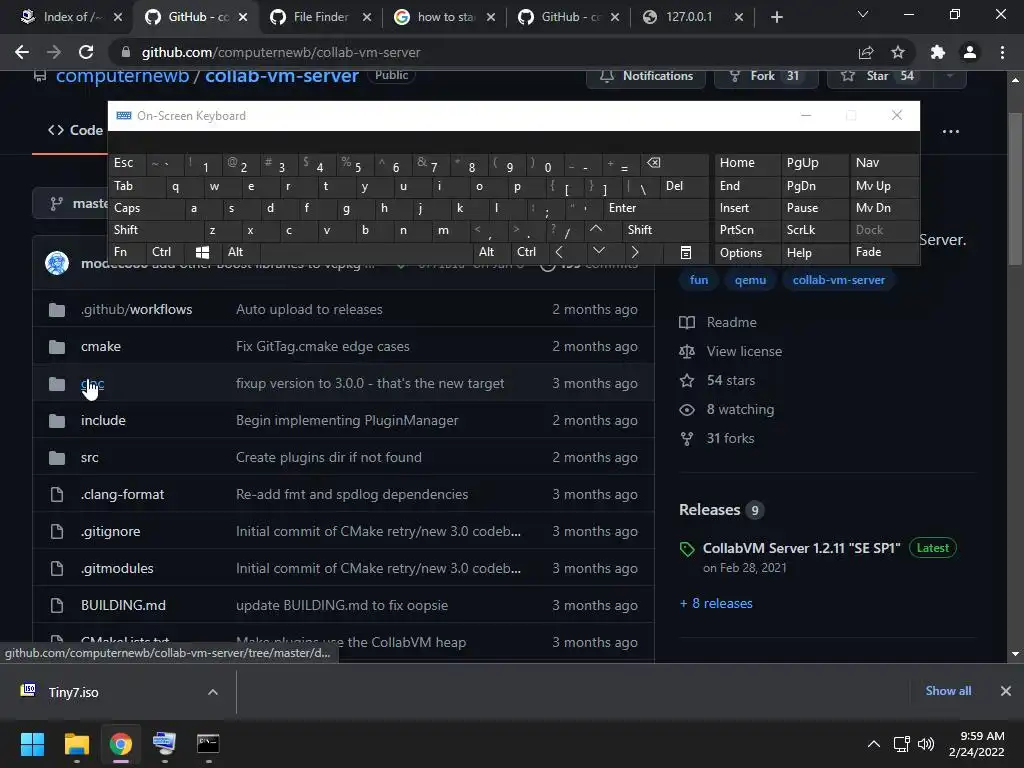
Task: Toggle ScrLk on the On-Screen Keyboard
Action: pos(813,230)
